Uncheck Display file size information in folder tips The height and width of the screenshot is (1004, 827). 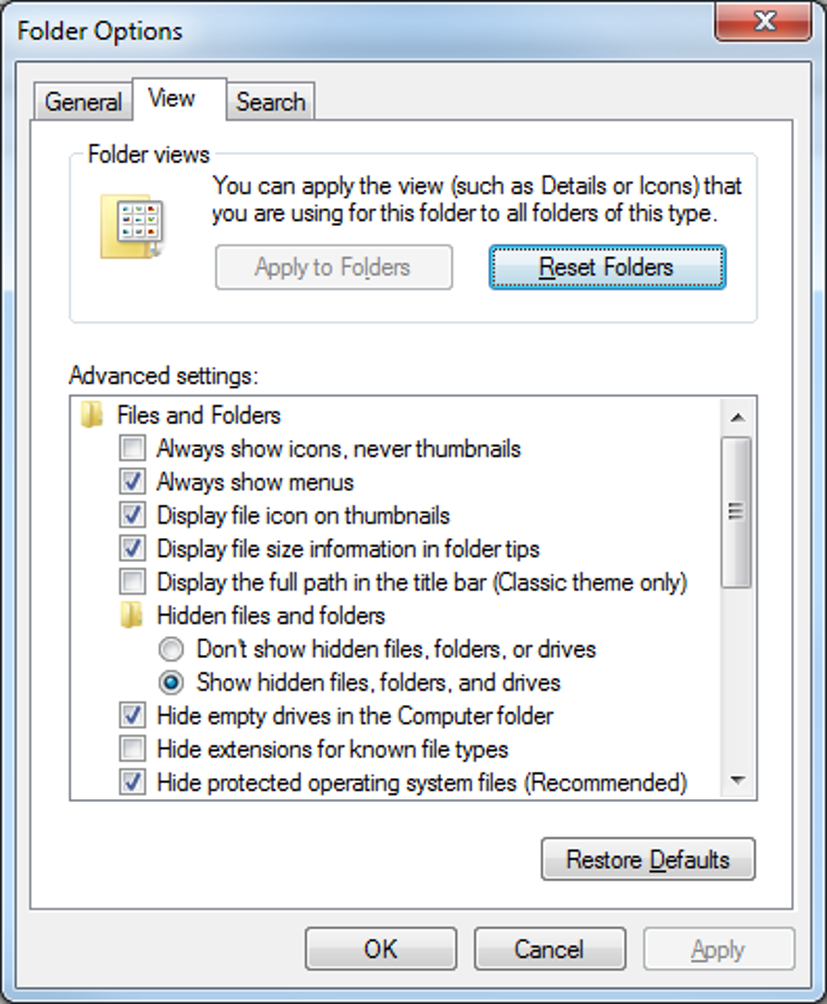pos(132,549)
